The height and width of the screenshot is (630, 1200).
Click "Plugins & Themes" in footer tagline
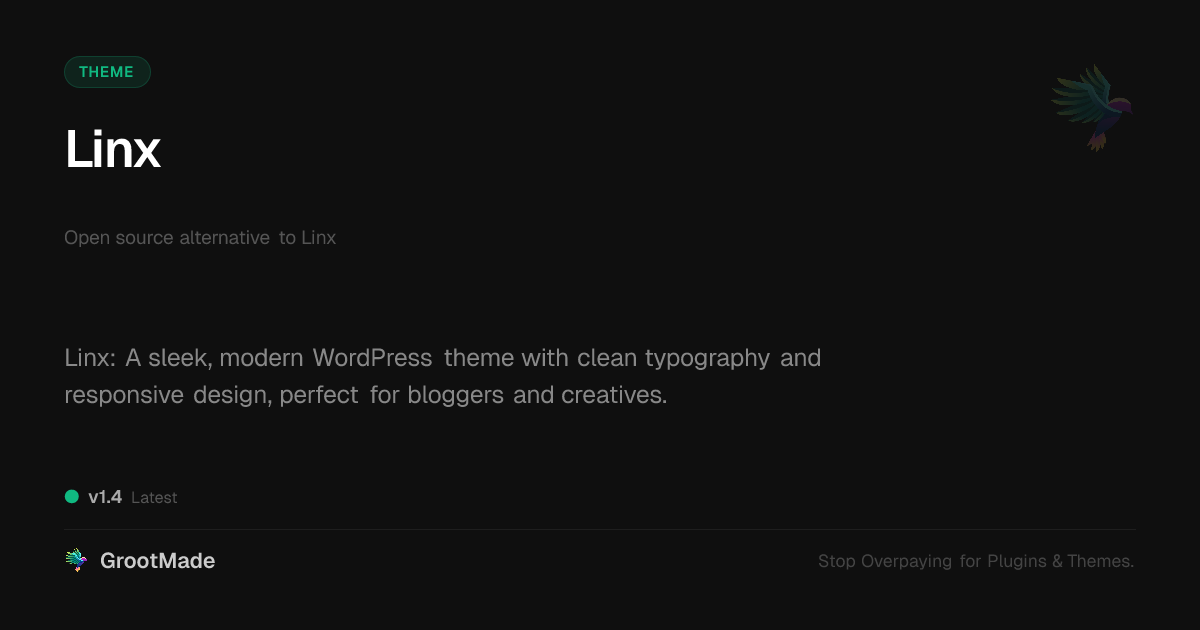tap(1060, 561)
